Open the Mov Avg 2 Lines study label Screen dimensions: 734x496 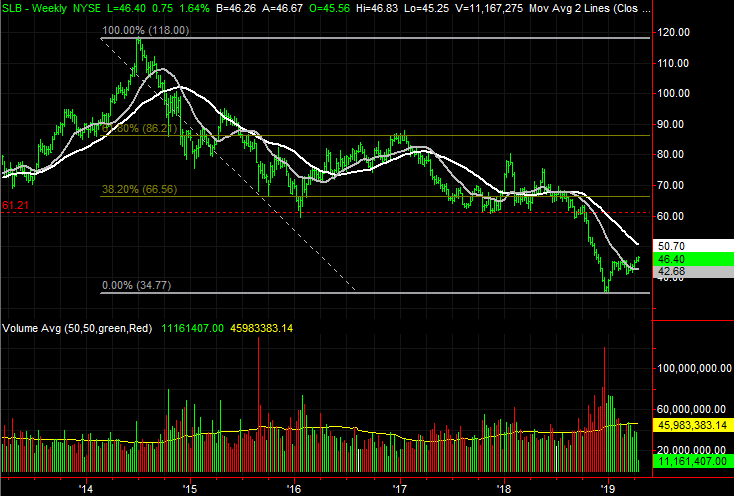pyautogui.click(x=590, y=8)
